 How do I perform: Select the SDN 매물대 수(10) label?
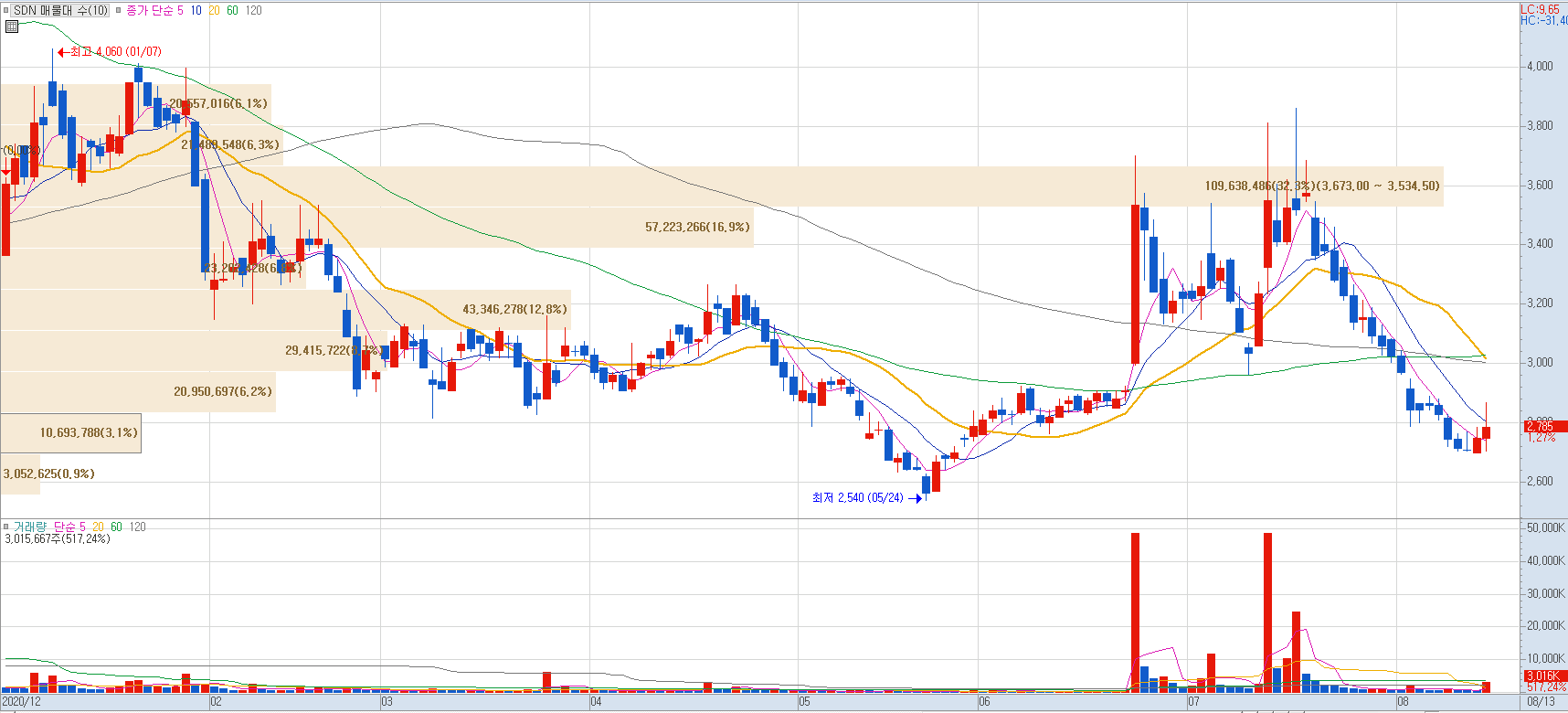60,10
